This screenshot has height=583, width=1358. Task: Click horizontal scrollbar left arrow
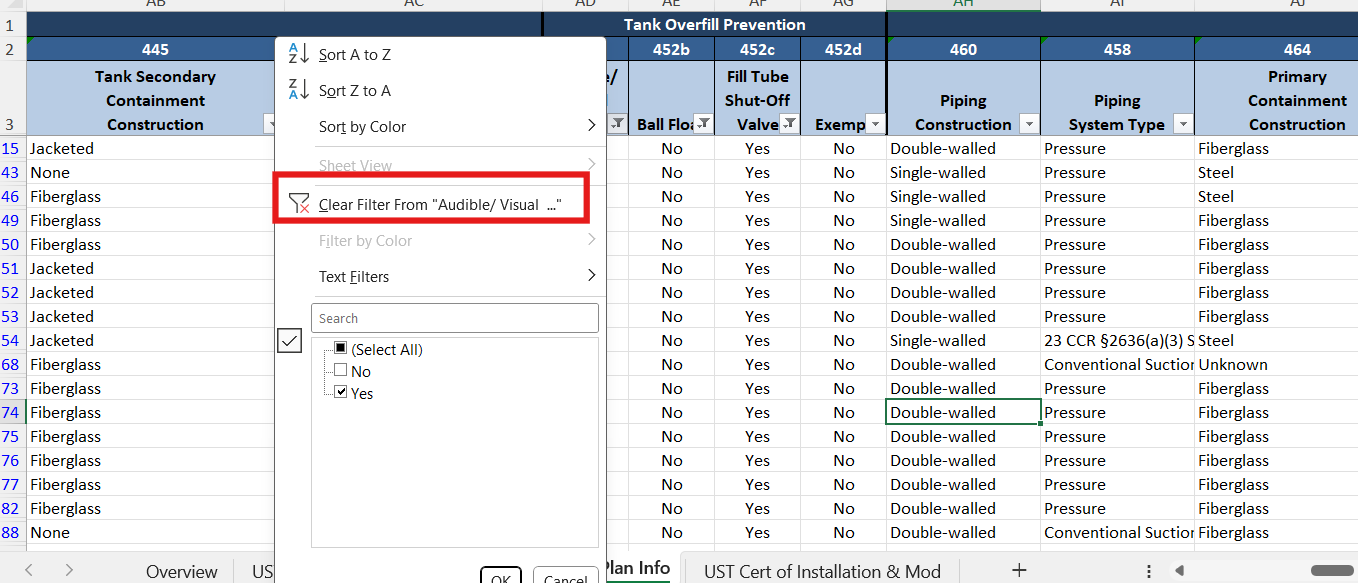click(x=1180, y=571)
